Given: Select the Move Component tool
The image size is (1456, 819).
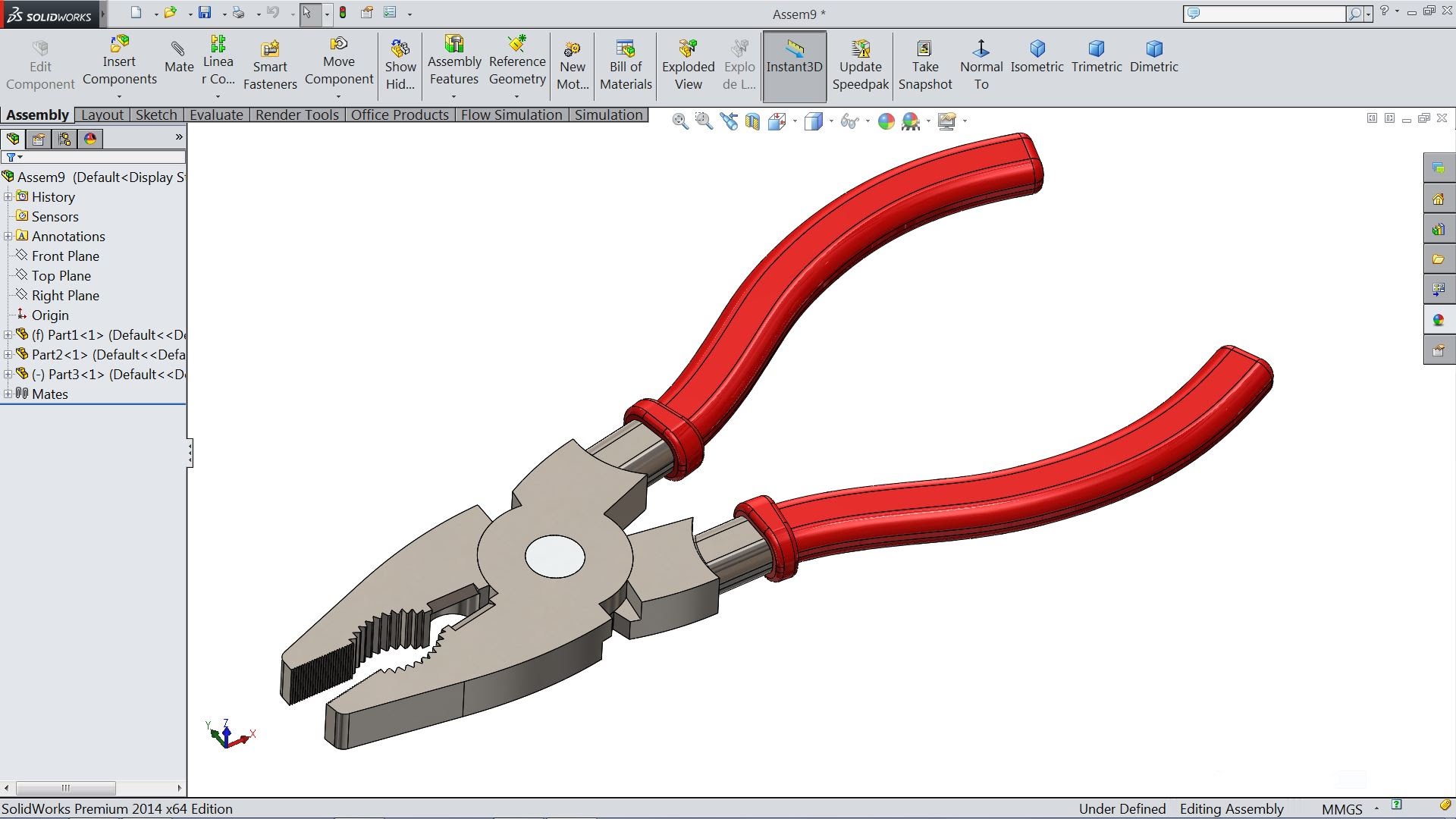Looking at the screenshot, I should 339,61.
